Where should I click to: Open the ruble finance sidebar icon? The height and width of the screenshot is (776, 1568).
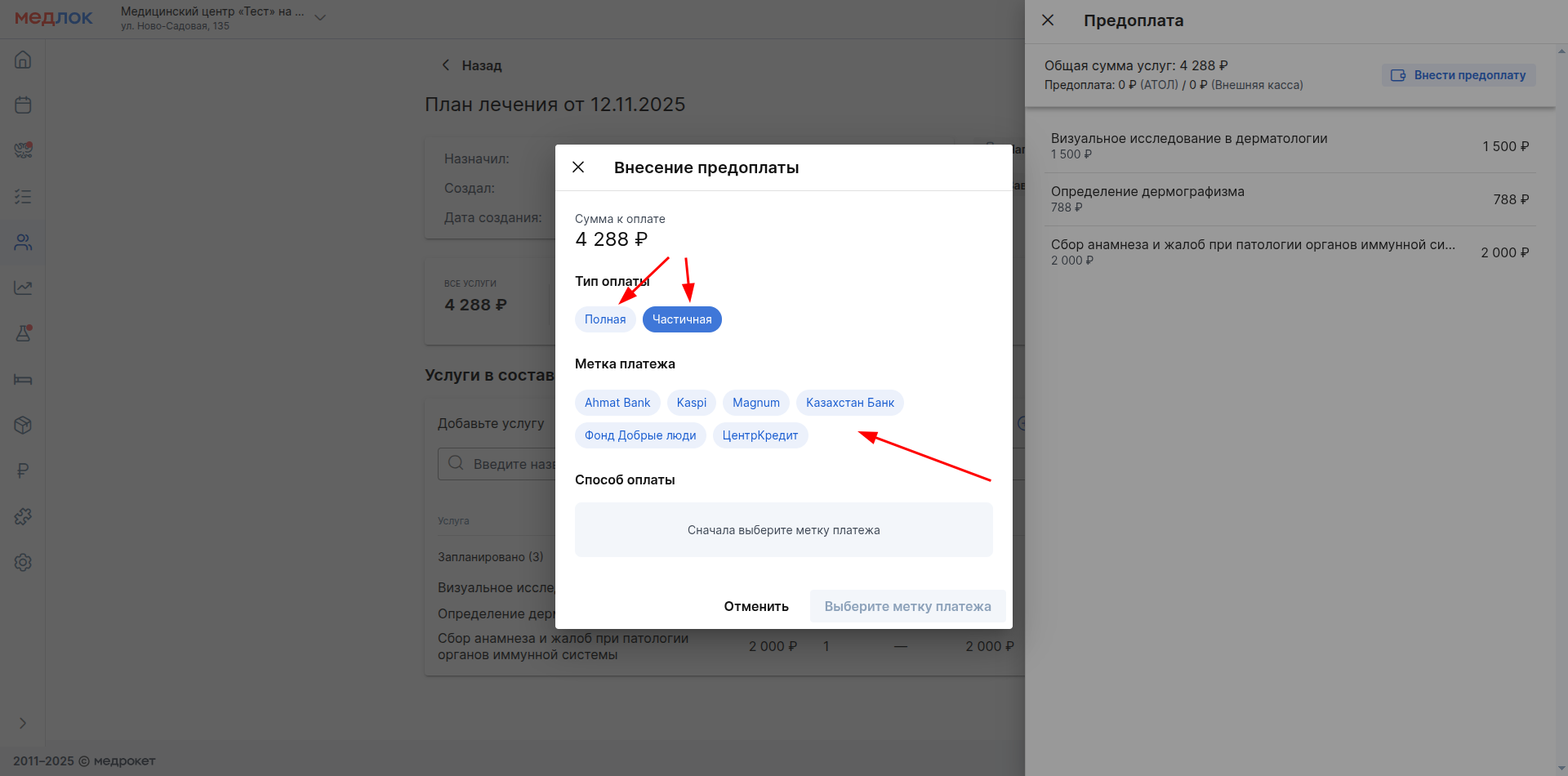click(23, 471)
